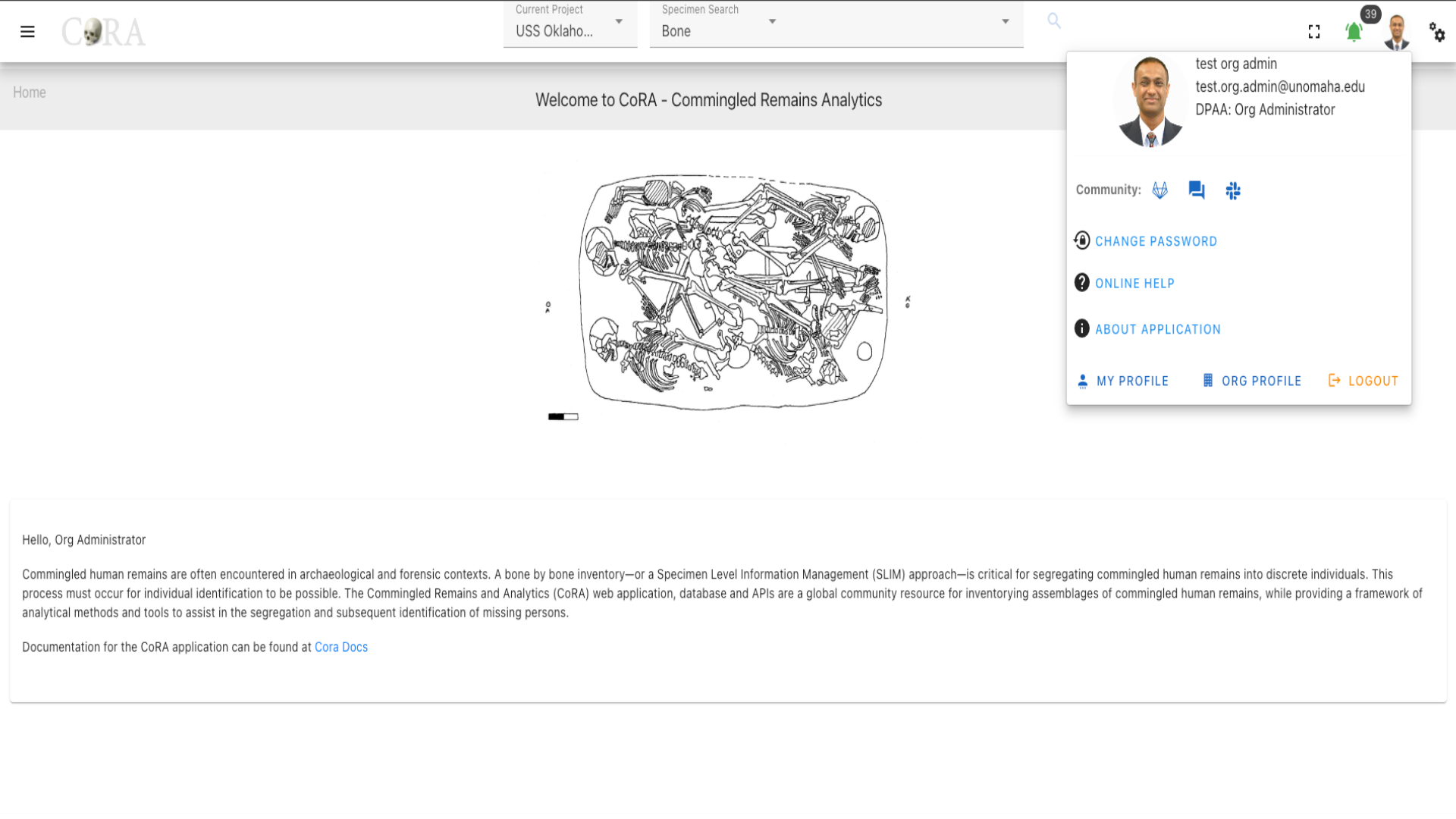Viewport: 1456px width, 819px height.
Task: Toggle fullscreen mode icon
Action: 1314,32
